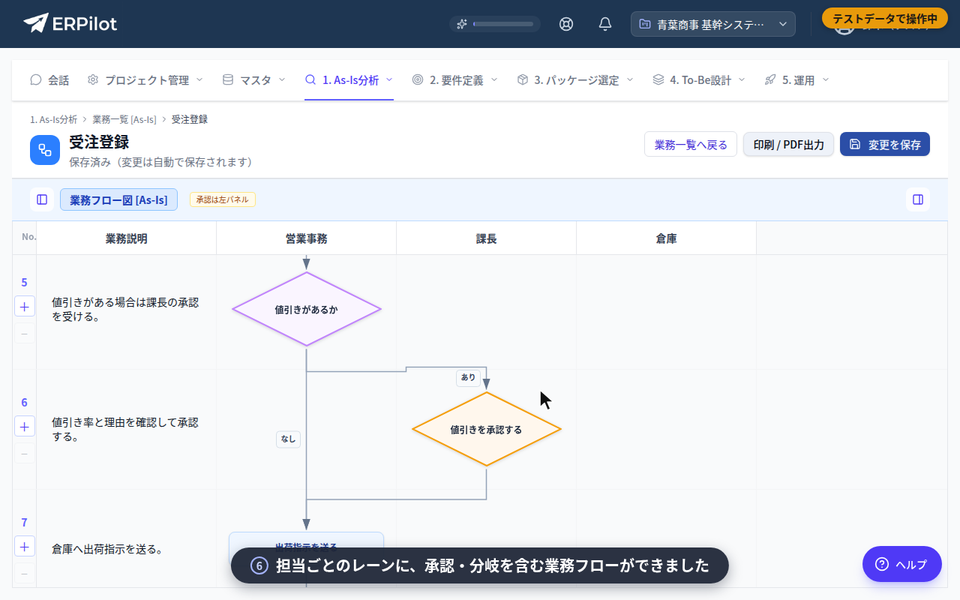This screenshot has height=600, width=960.
Task: Click the あり branch label
Action: pyautogui.click(x=468, y=378)
